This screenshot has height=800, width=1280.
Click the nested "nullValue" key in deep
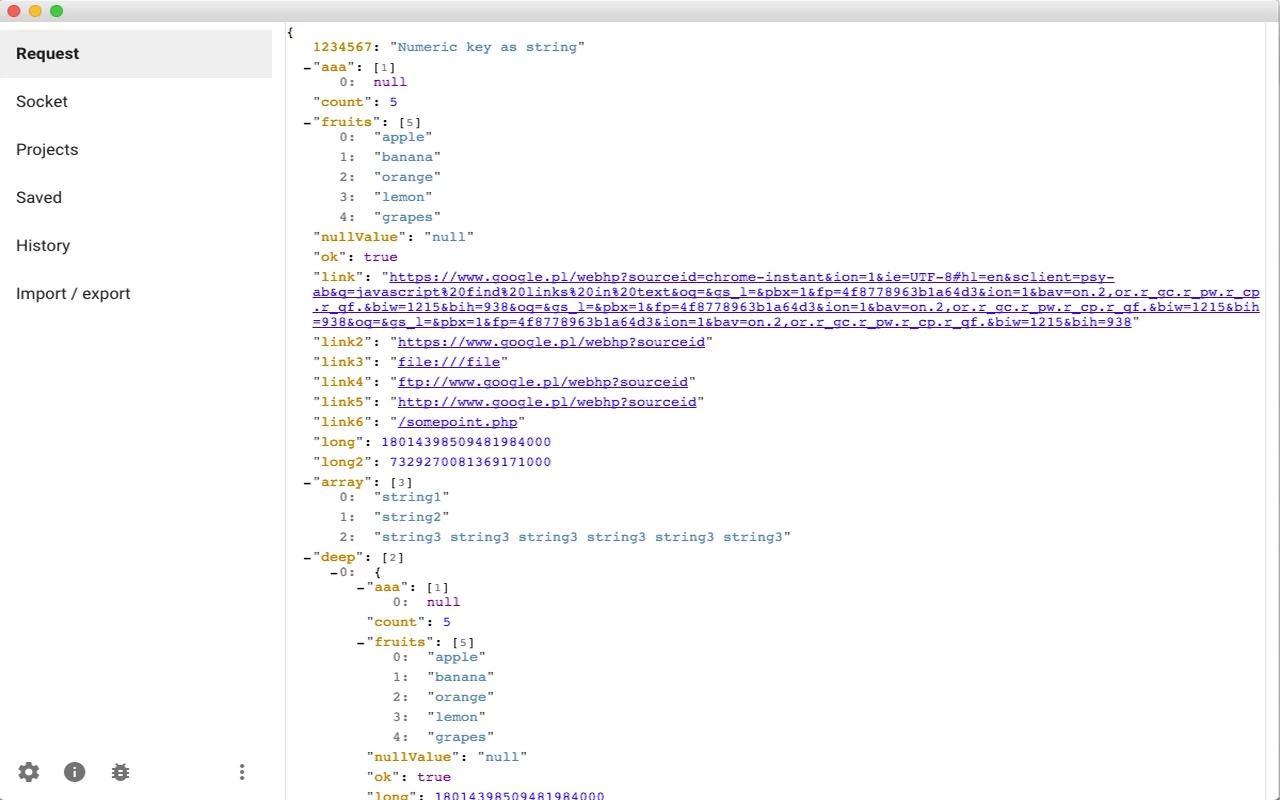[x=413, y=757]
